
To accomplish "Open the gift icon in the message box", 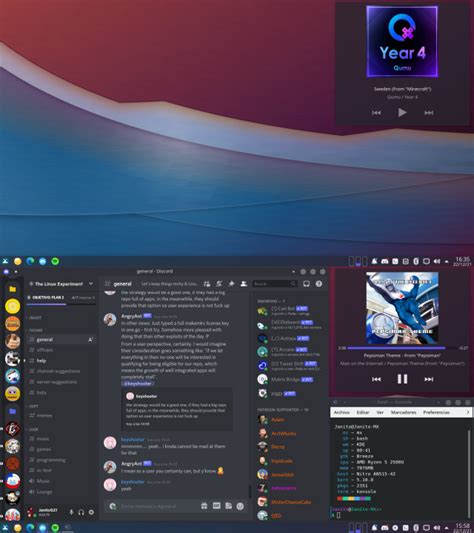I will click(x=204, y=506).
